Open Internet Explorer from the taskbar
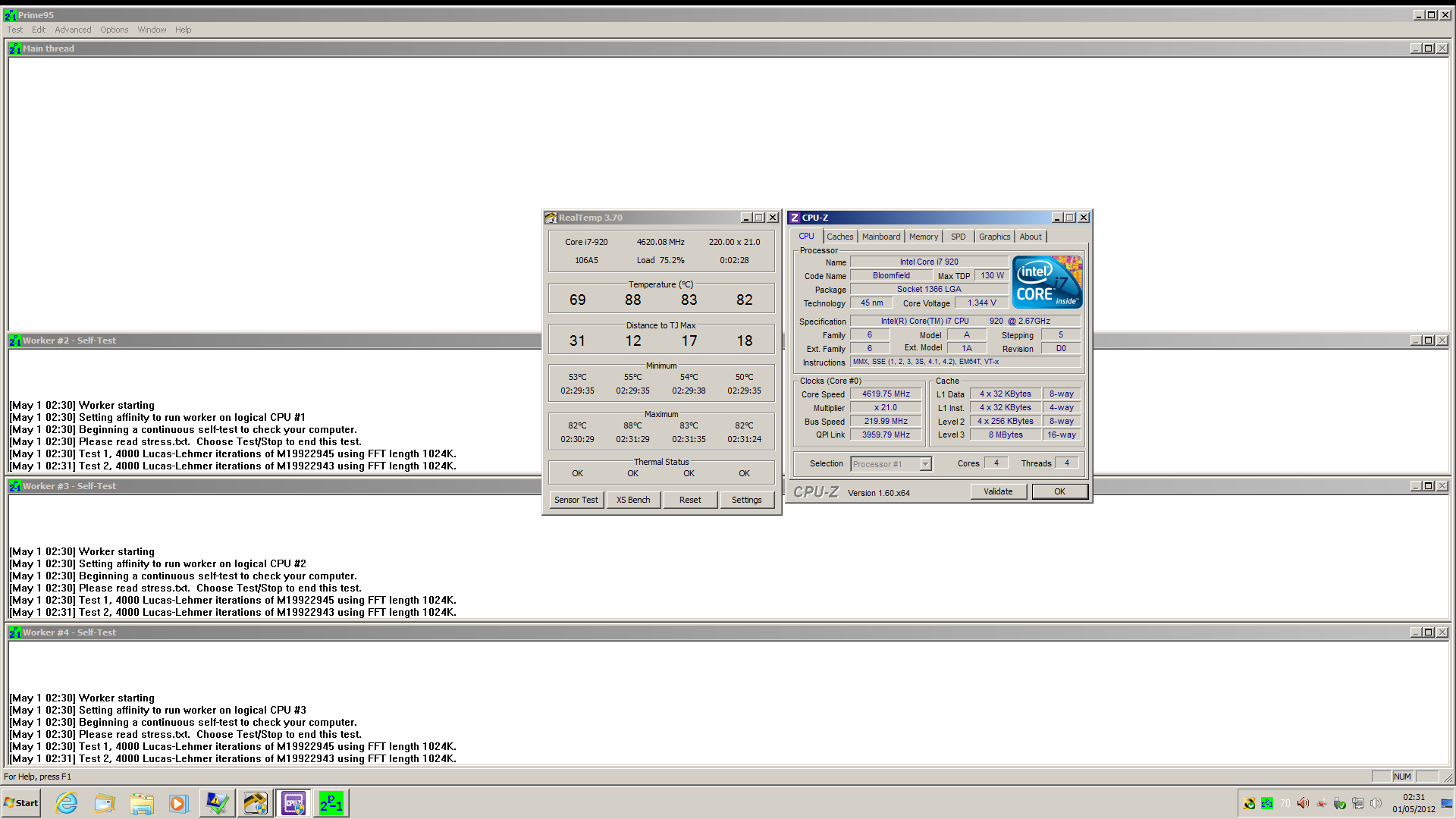Viewport: 1456px width, 819px height. pyautogui.click(x=67, y=803)
